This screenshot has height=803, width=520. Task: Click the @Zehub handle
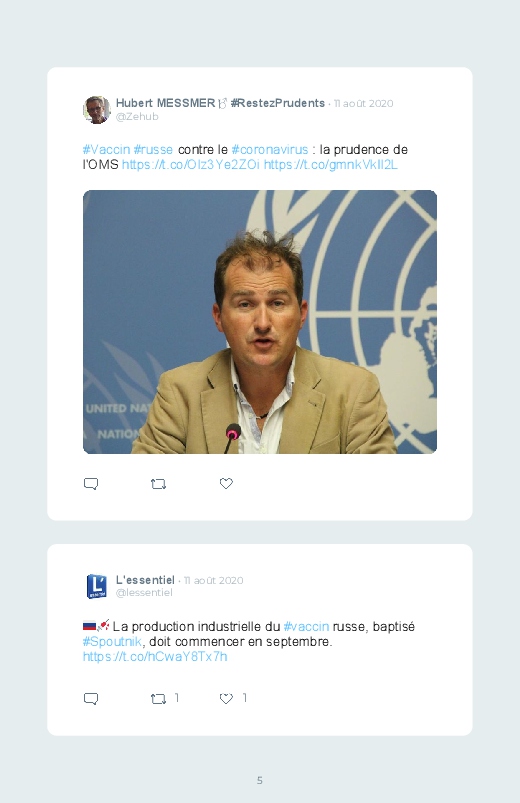point(137,116)
